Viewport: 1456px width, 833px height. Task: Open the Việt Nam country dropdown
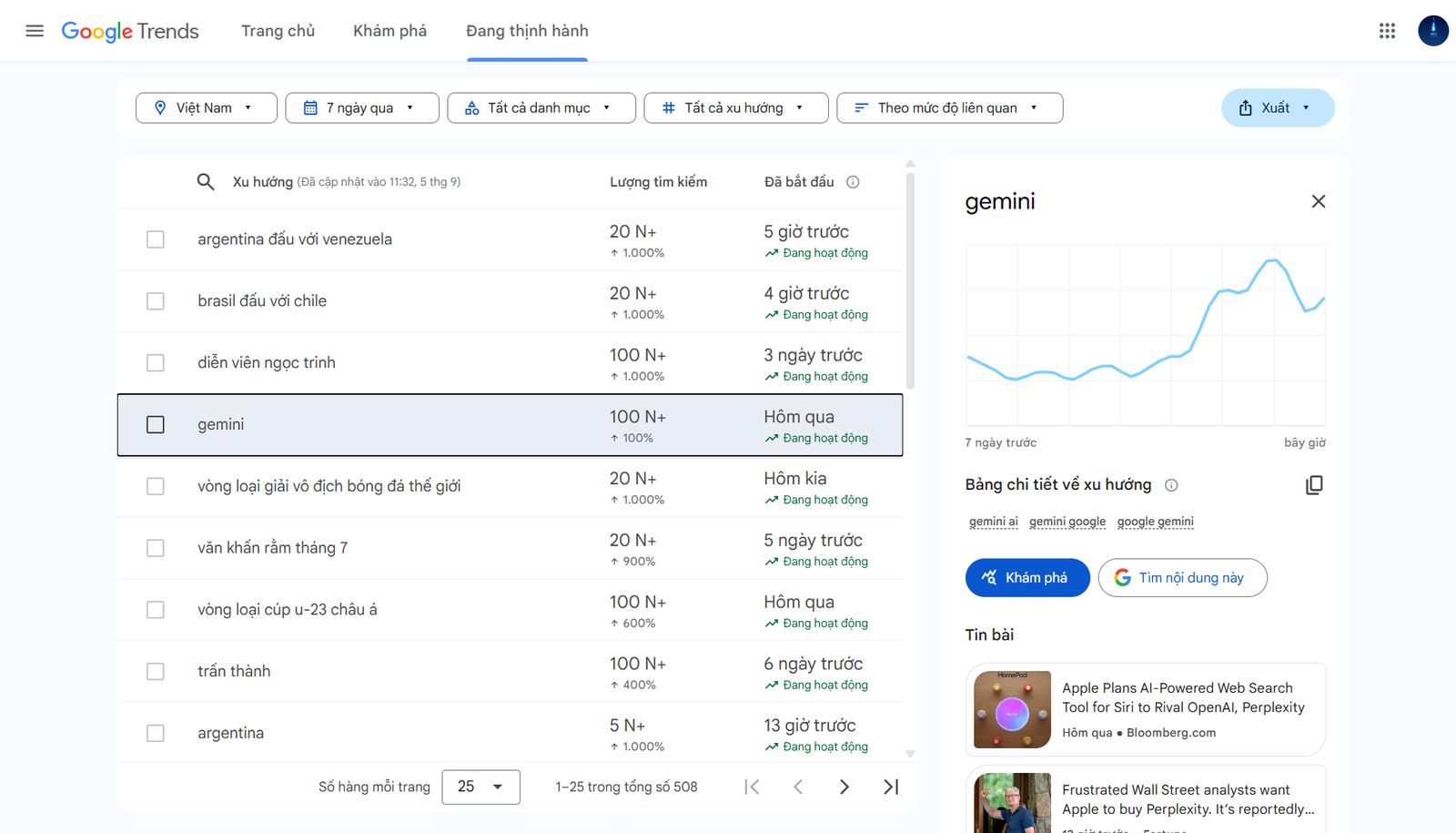(x=207, y=107)
